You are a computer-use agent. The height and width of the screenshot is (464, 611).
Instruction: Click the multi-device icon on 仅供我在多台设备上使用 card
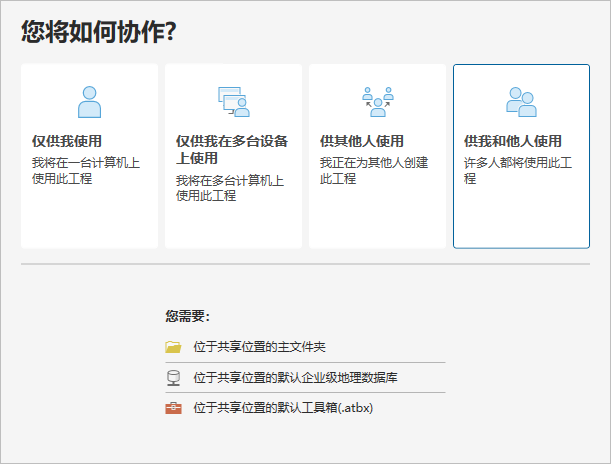pyautogui.click(x=233, y=101)
